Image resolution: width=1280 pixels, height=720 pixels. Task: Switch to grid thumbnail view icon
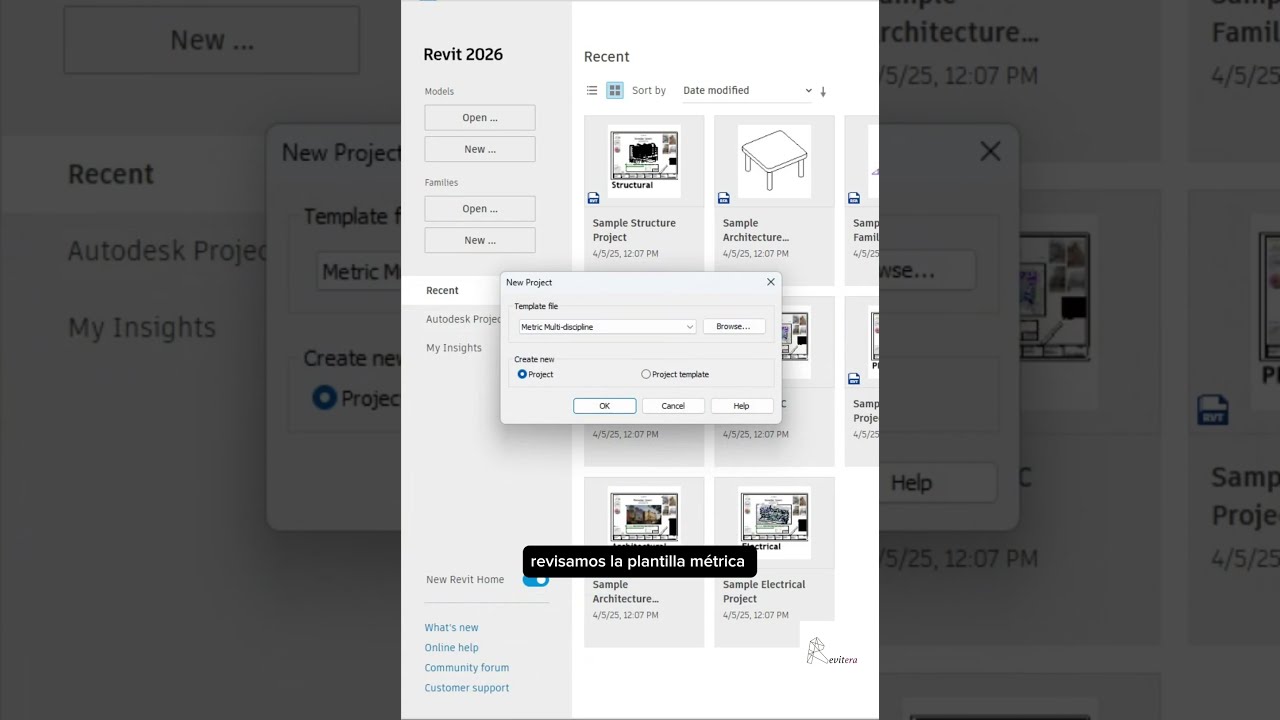point(615,90)
